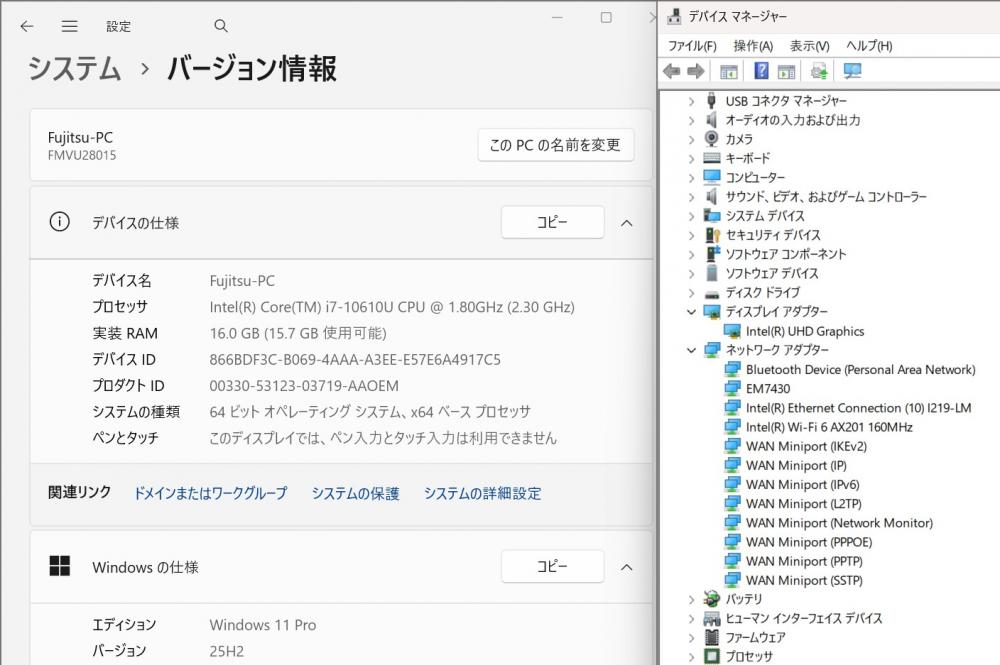Image resolution: width=1000 pixels, height=665 pixels.
Task: Click the システム breadcrumb heading
Action: pyautogui.click(x=74, y=68)
